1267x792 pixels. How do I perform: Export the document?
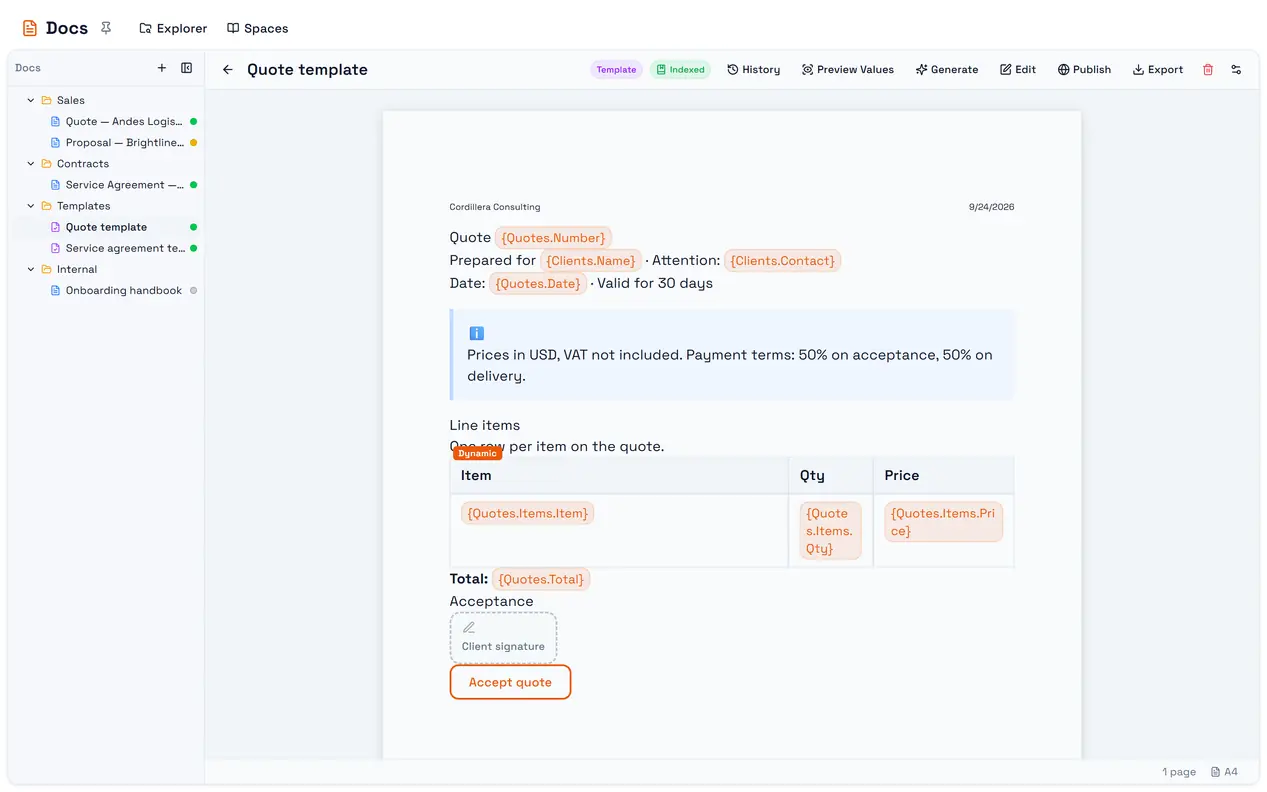[1158, 70]
